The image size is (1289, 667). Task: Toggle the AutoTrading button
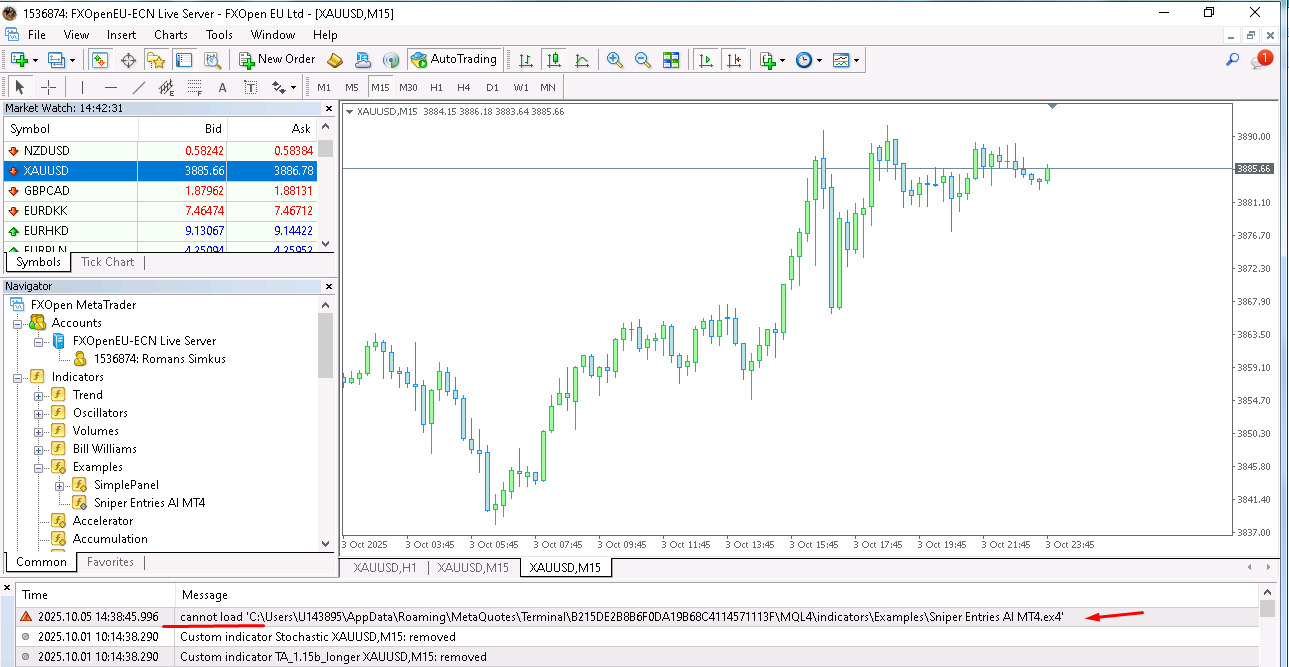(453, 60)
